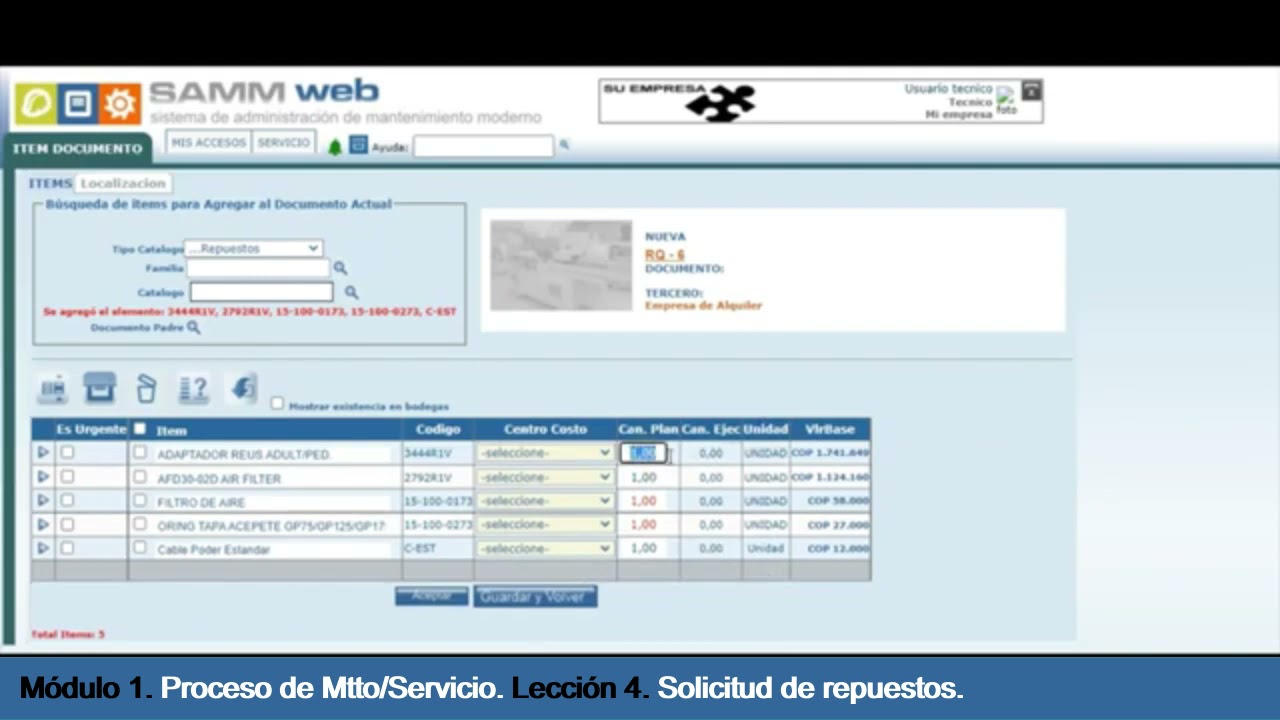Toggle the select-all checkbox in Item header

pyautogui.click(x=140, y=429)
